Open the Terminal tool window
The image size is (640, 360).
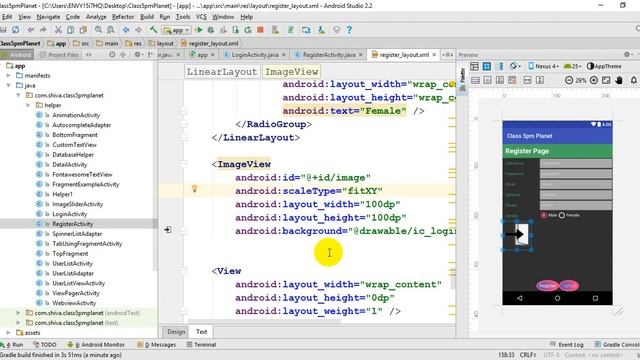point(201,344)
